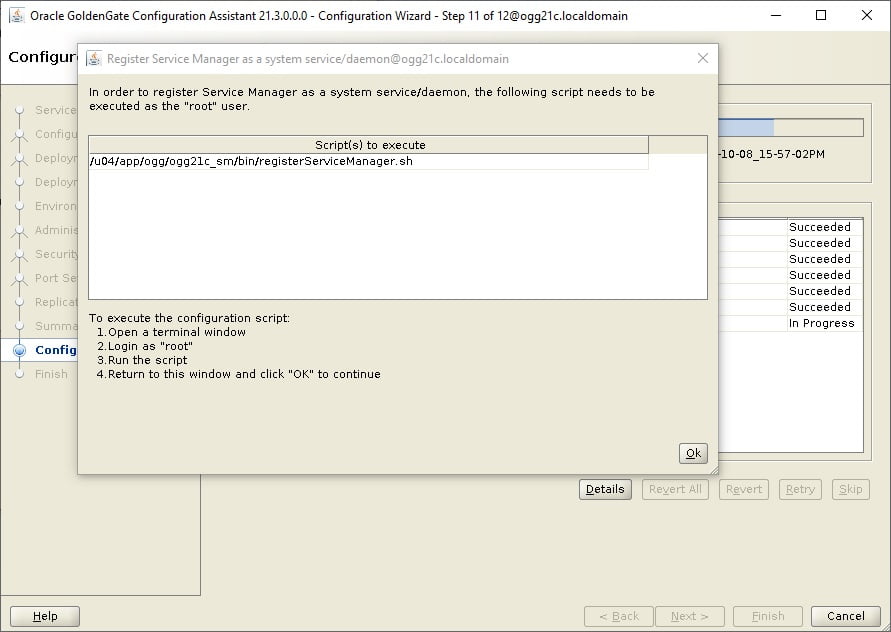The width and height of the screenshot is (891, 632).
Task: Click the dialog resize grip corner
Action: coord(714,470)
